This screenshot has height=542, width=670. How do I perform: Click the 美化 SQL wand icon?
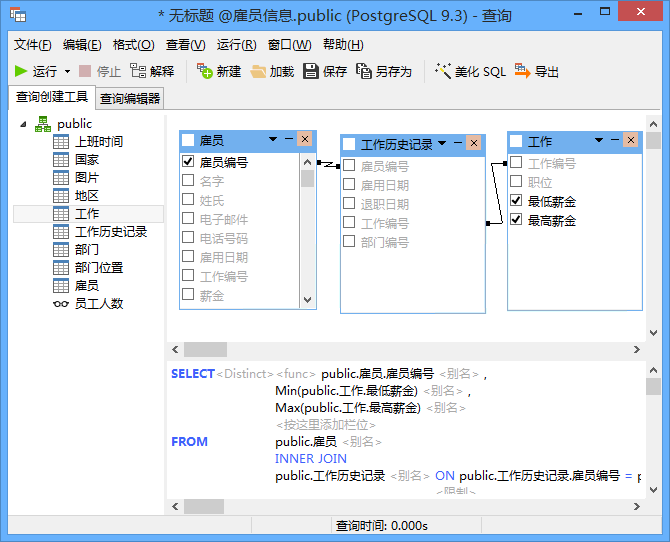click(443, 71)
